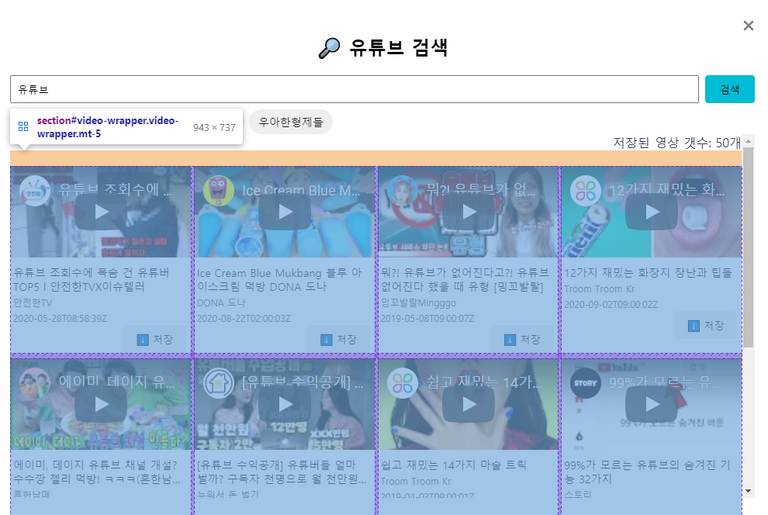The image size is (768, 515).
Task: Play the 에이미, 데이지 유튜브 채널 개설 video
Action: (x=101, y=404)
